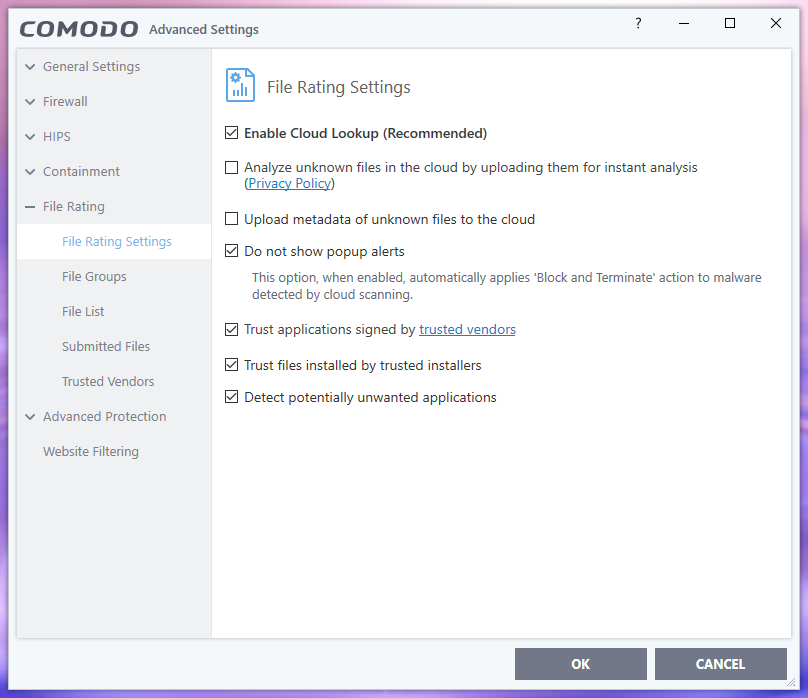Click the File Rating Settings header icon
Image resolution: width=808 pixels, height=698 pixels.
(x=239, y=86)
